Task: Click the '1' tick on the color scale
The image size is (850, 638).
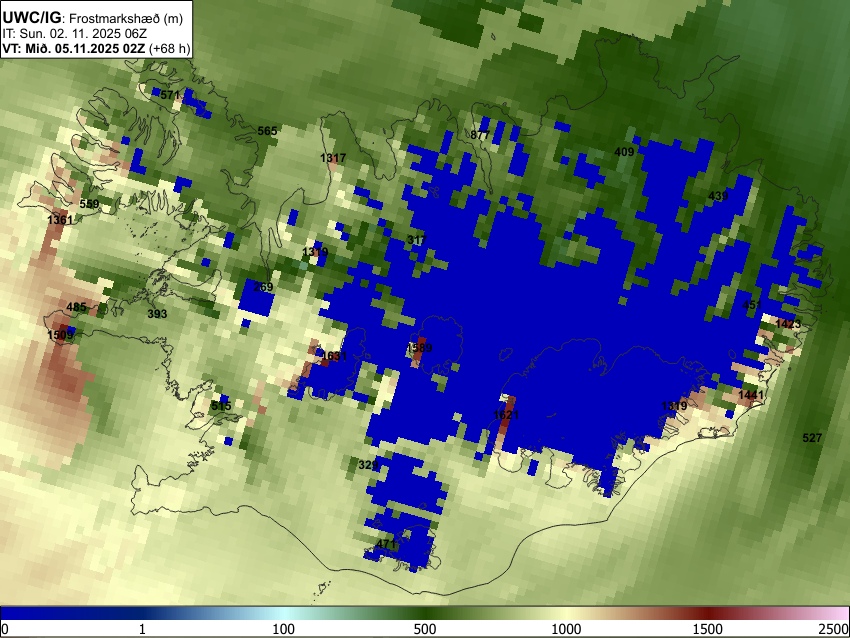Action: tap(142, 629)
